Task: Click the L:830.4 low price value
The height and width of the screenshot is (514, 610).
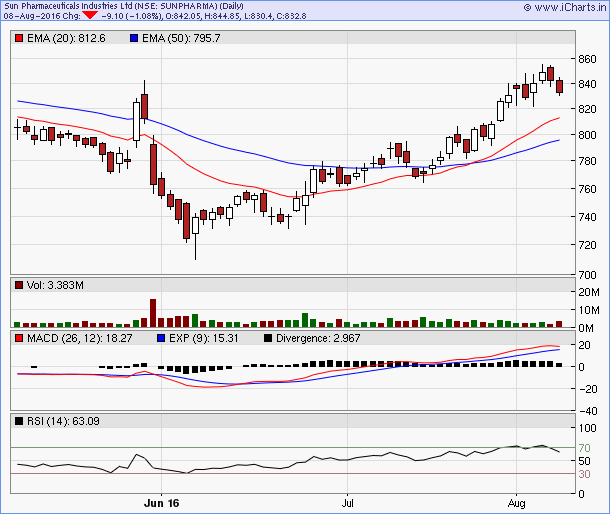Action: 257,16
